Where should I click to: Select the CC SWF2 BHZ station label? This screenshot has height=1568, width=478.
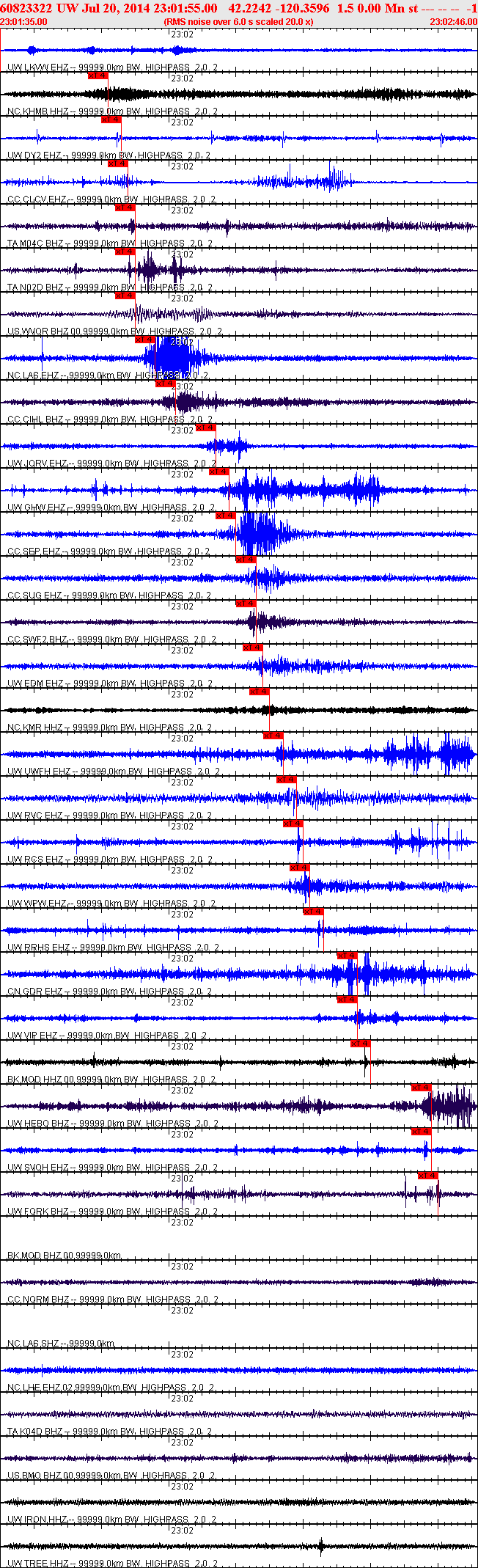112,640
